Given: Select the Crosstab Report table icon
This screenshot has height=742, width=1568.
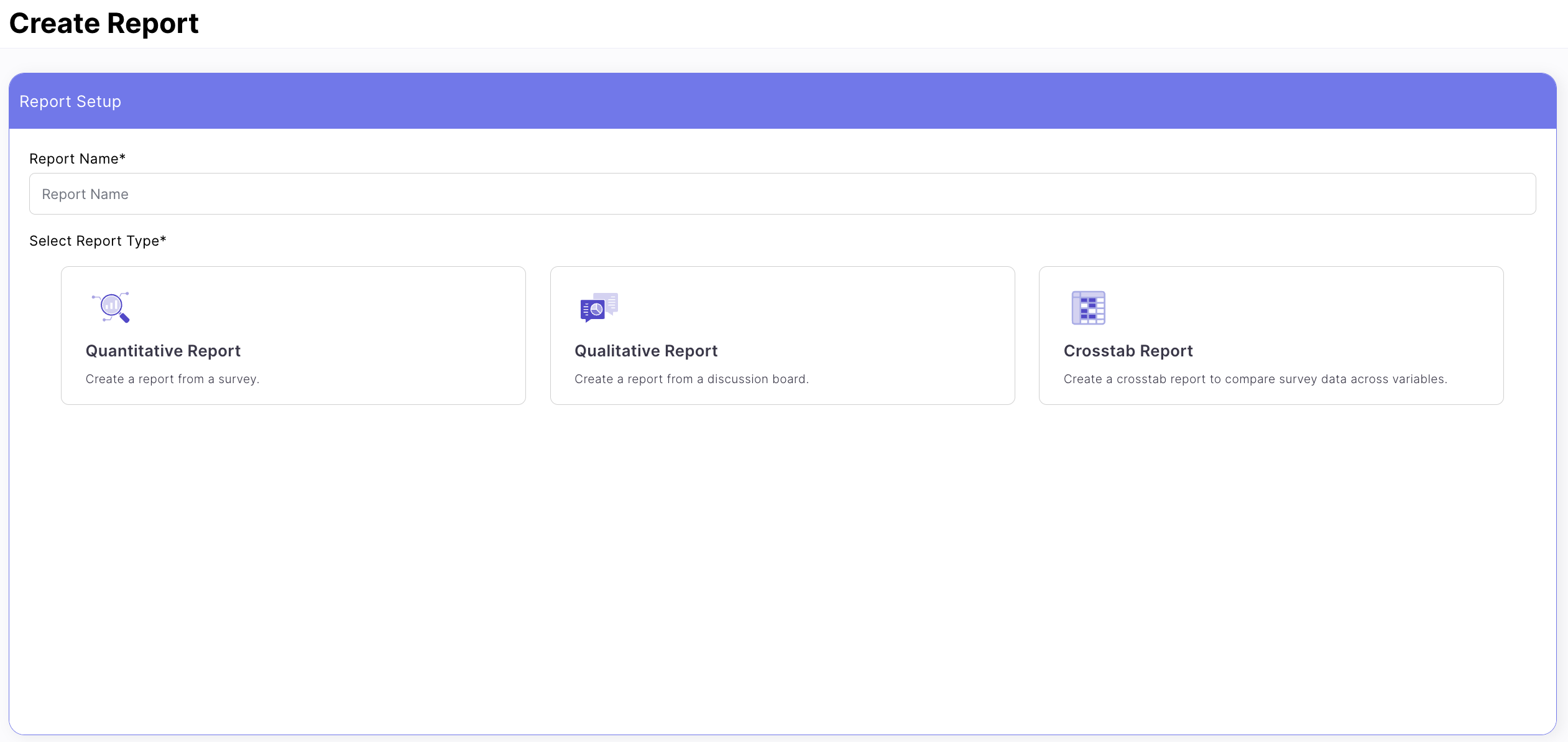Looking at the screenshot, I should point(1087,307).
